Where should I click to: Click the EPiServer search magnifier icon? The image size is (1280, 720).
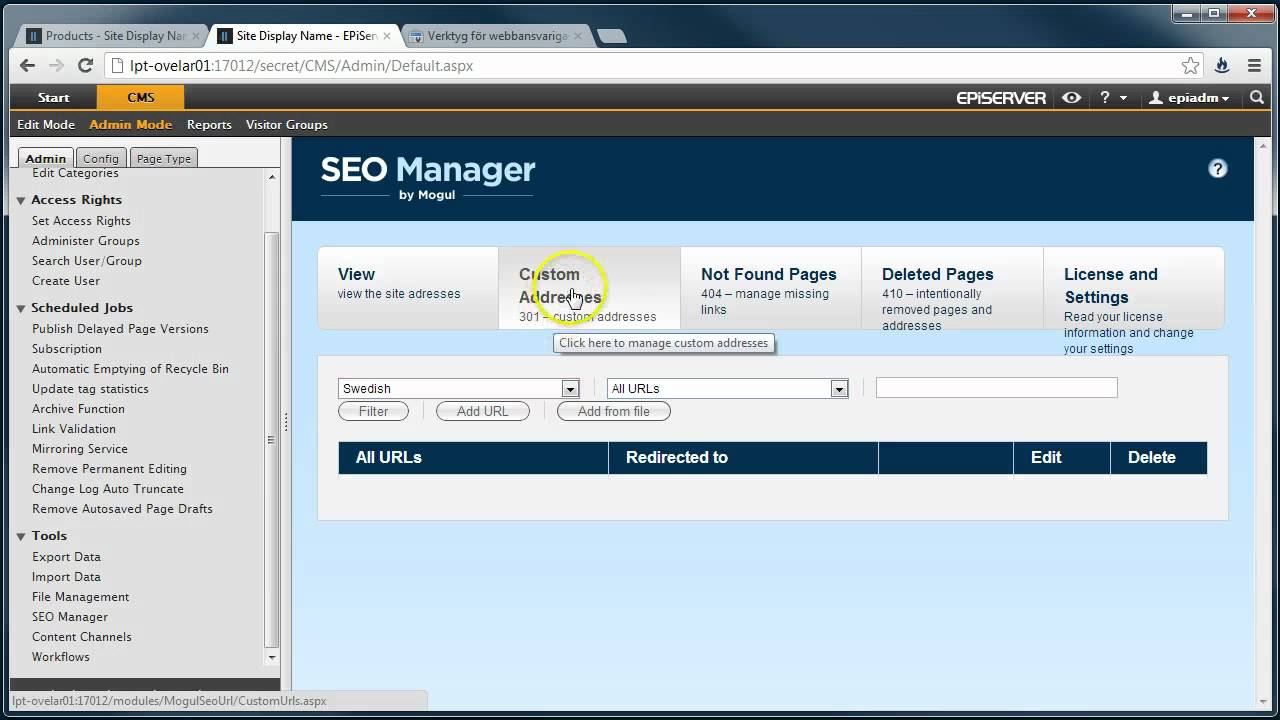click(x=1257, y=98)
